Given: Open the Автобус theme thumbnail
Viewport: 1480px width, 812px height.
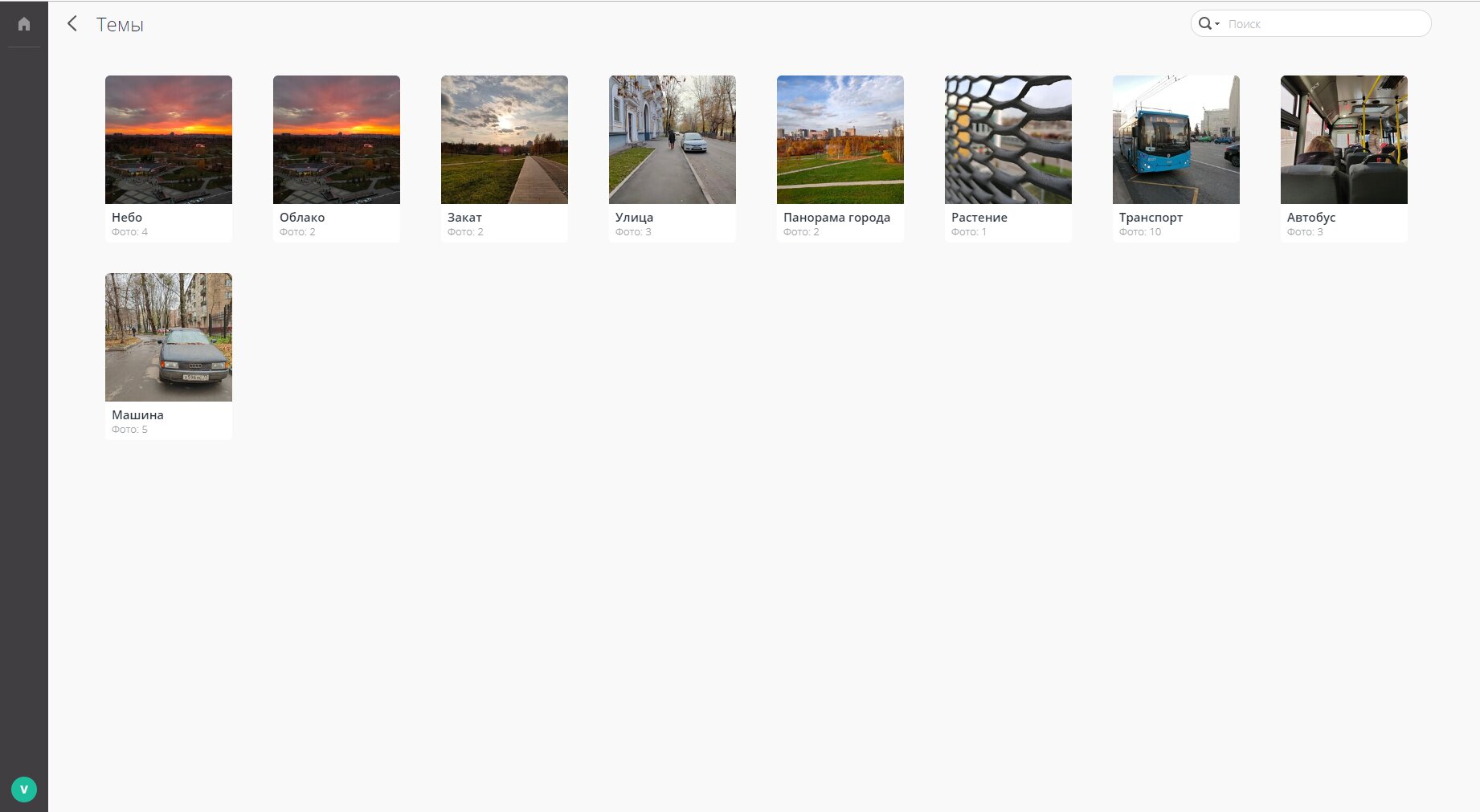Looking at the screenshot, I should (x=1344, y=140).
